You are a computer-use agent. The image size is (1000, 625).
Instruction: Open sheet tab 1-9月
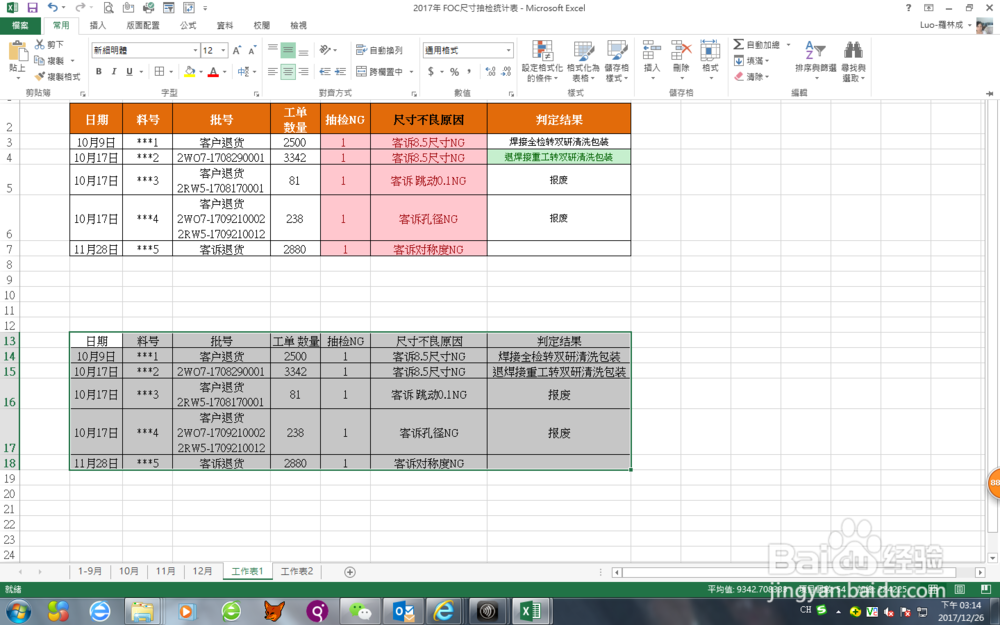tap(90, 571)
